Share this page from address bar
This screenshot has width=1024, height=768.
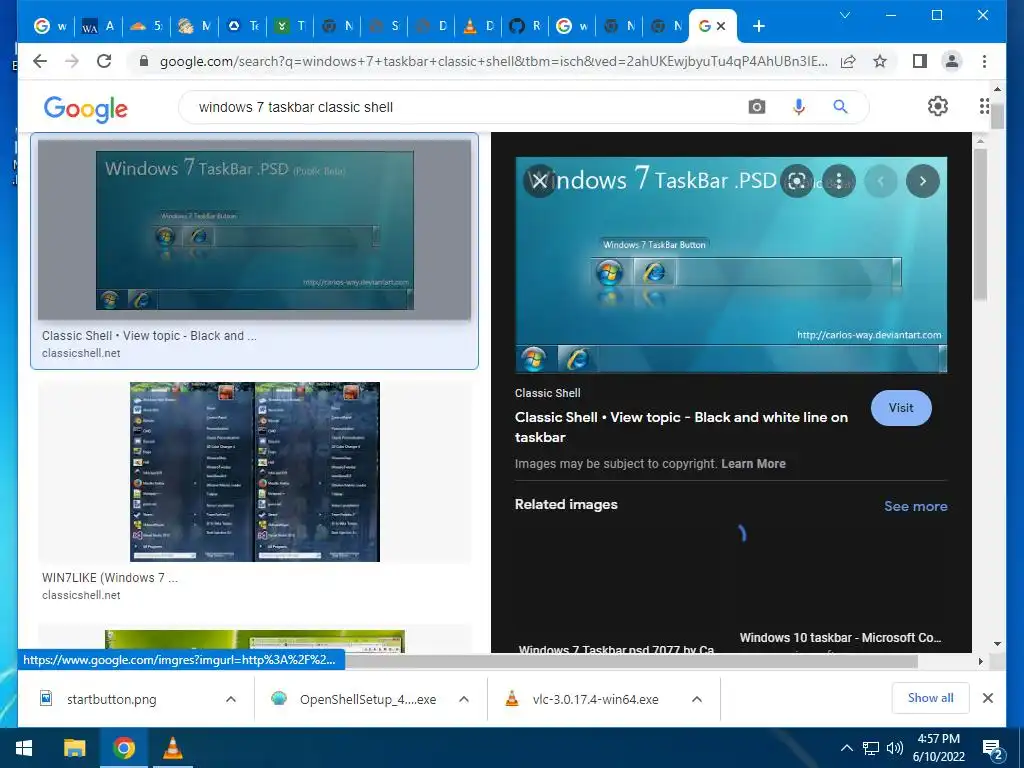click(848, 61)
